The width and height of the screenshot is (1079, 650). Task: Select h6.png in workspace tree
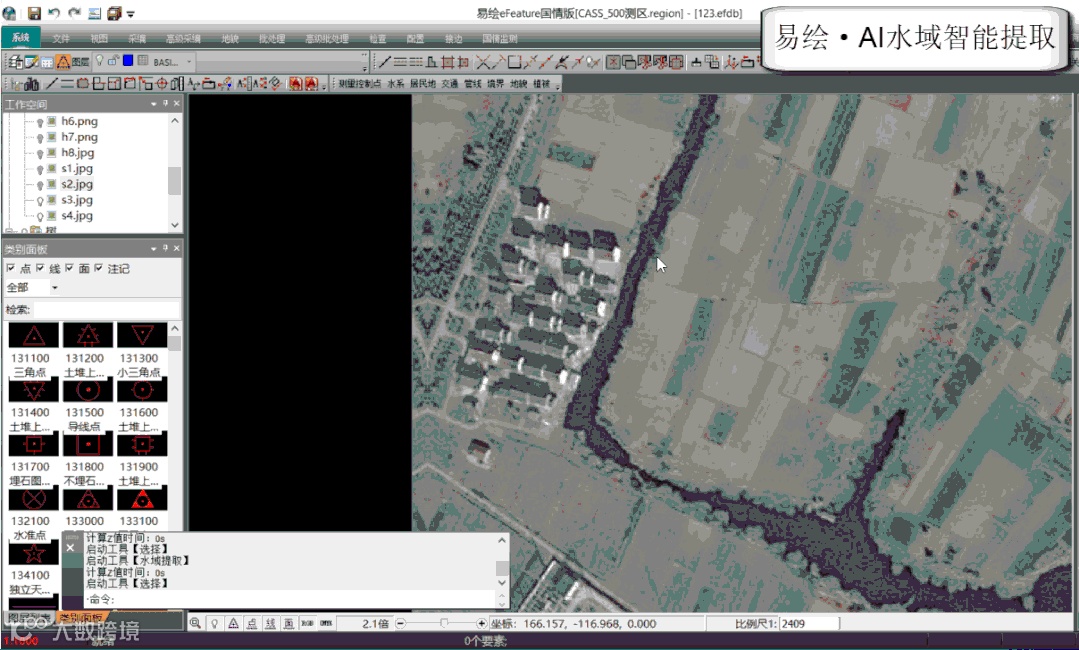[x=79, y=121]
